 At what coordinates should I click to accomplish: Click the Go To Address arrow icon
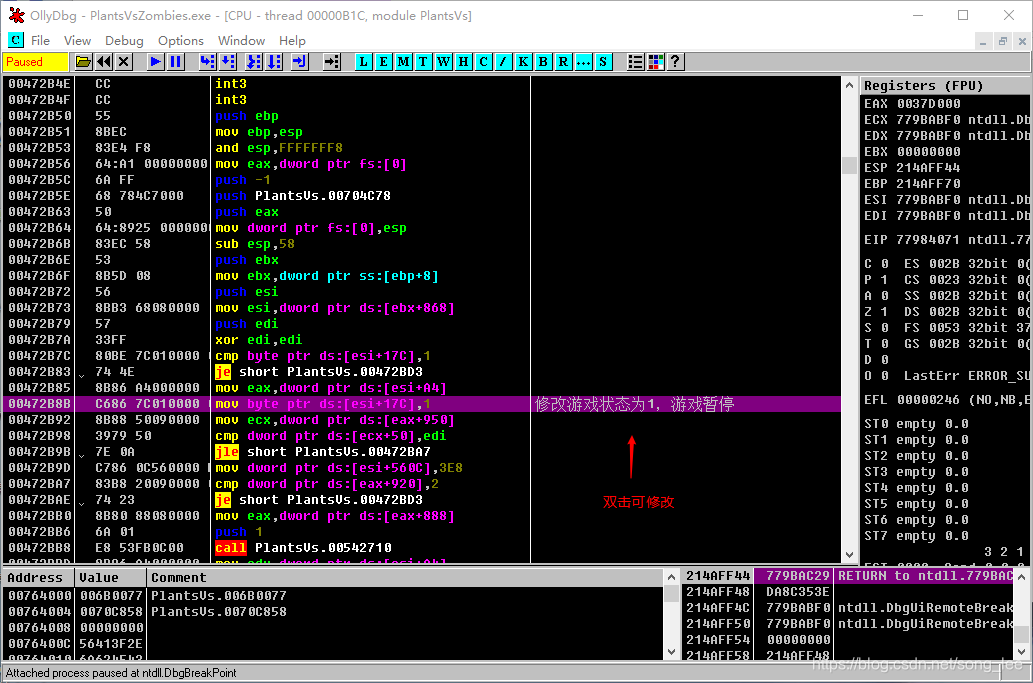pos(332,62)
